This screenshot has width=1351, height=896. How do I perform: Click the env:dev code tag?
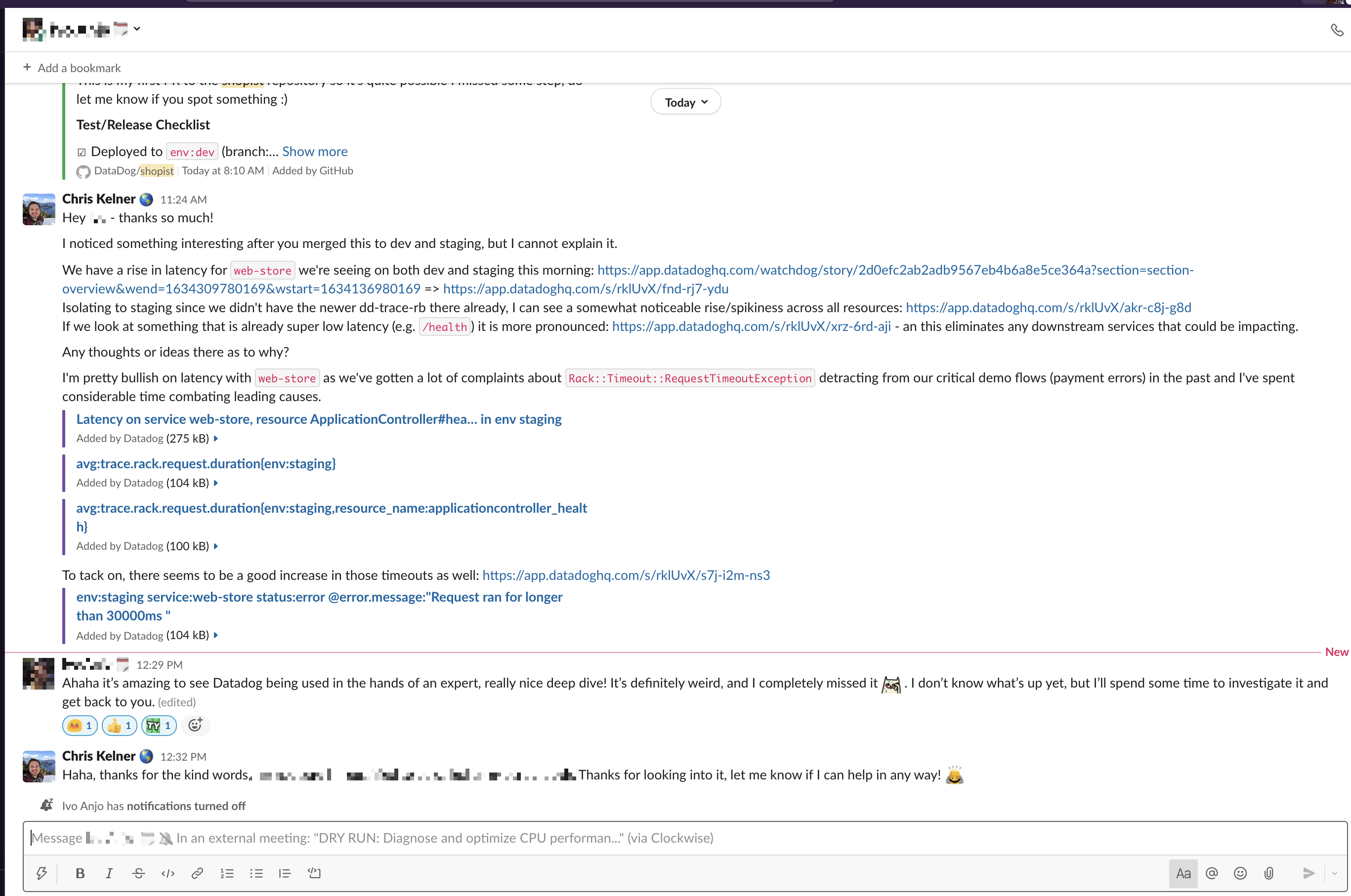click(x=192, y=152)
